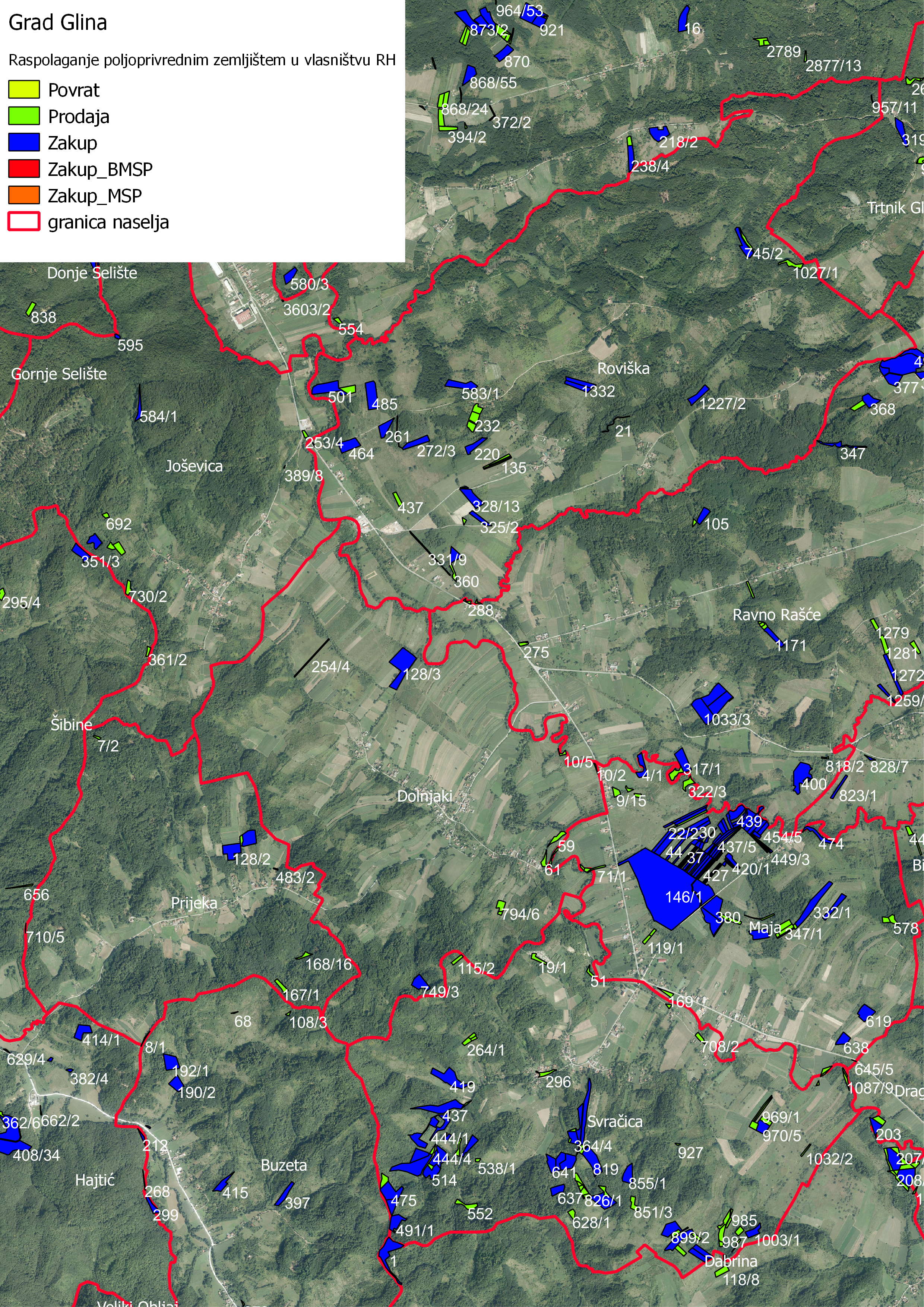
Task: Click the orange Zakup_MSP legend swatch
Action: point(24,195)
